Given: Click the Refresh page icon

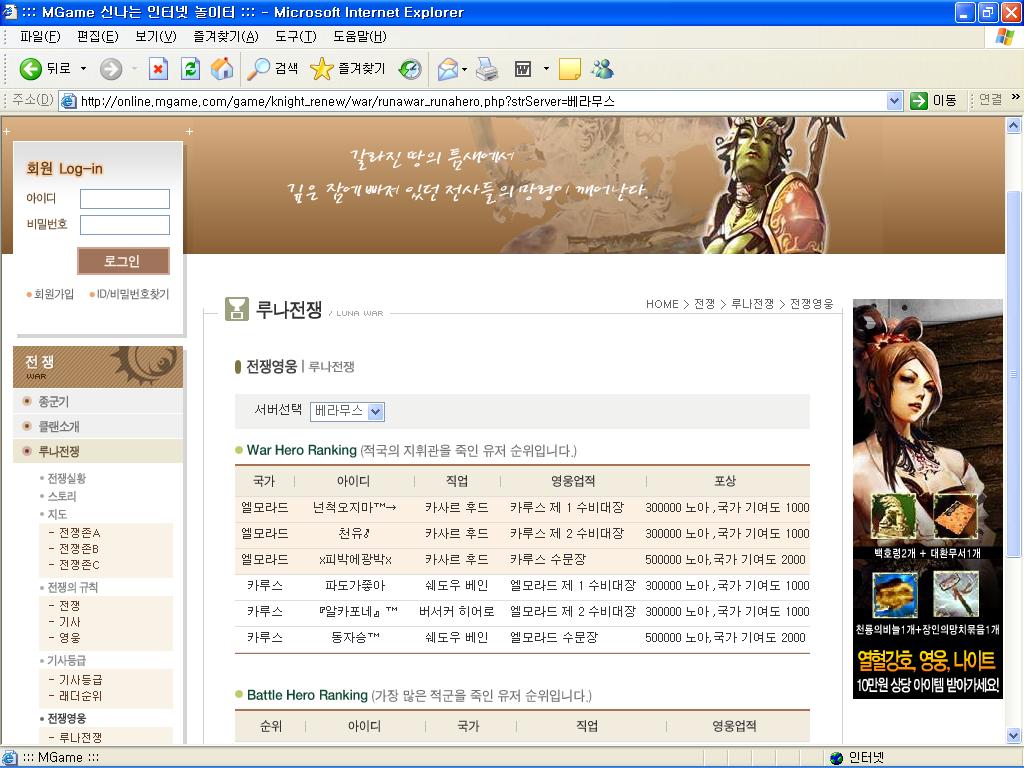Looking at the screenshot, I should (x=190, y=69).
